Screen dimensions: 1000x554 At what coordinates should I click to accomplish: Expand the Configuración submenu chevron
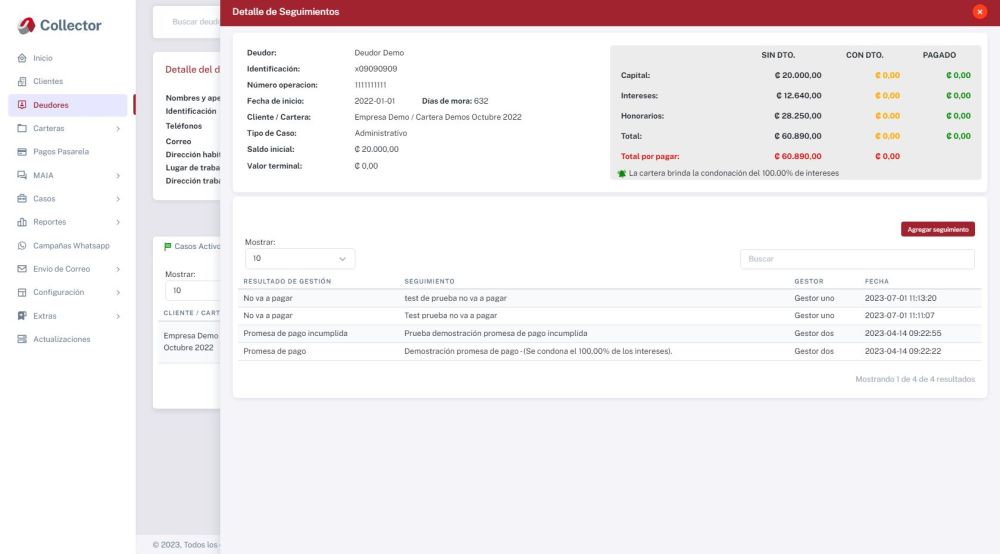coord(118,293)
